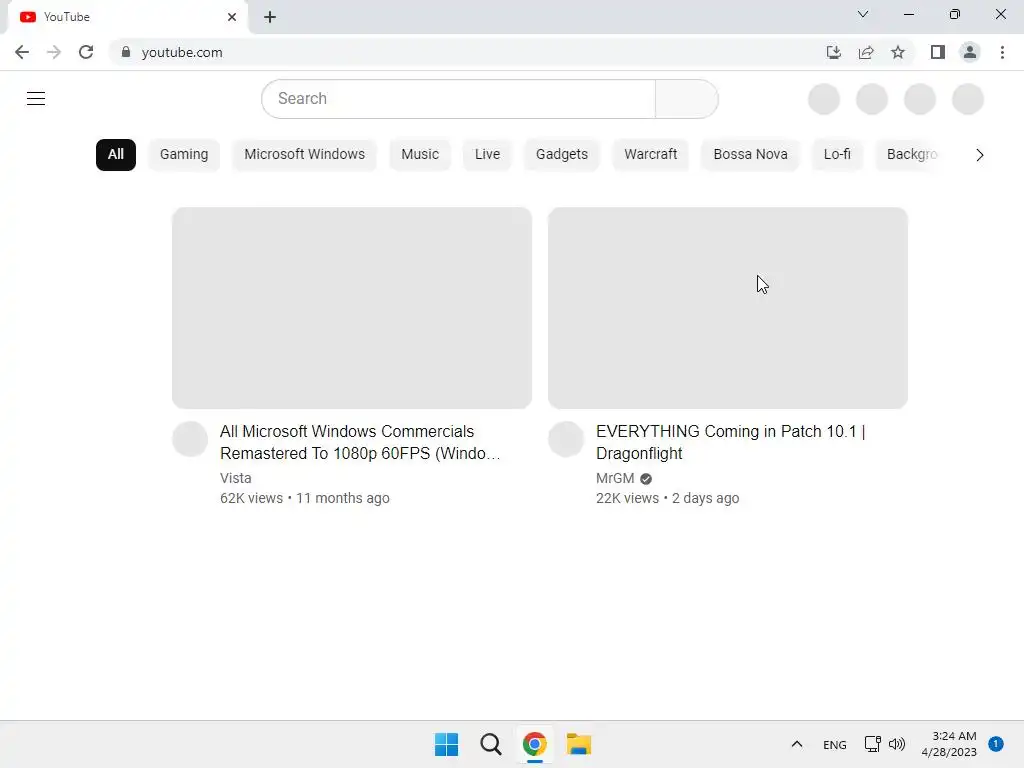
Task: Select the Music filter chip
Action: pyautogui.click(x=420, y=155)
